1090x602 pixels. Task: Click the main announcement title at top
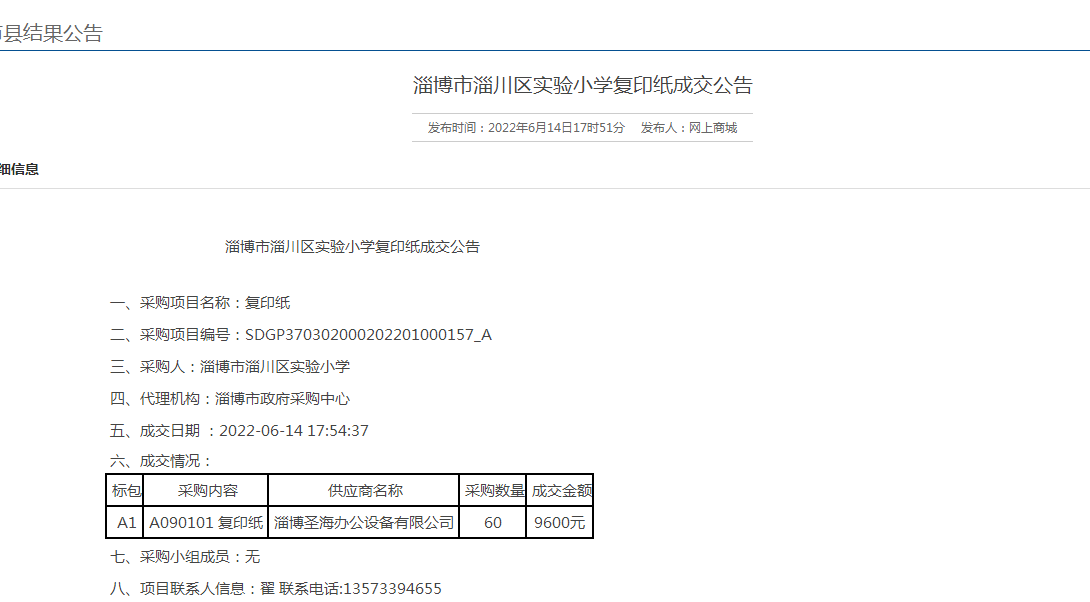[582, 86]
